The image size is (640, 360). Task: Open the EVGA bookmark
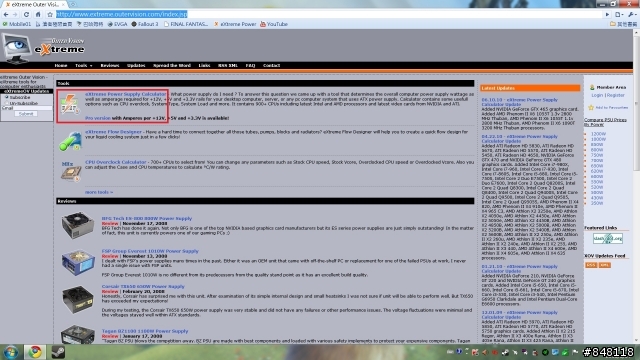tap(118, 24)
